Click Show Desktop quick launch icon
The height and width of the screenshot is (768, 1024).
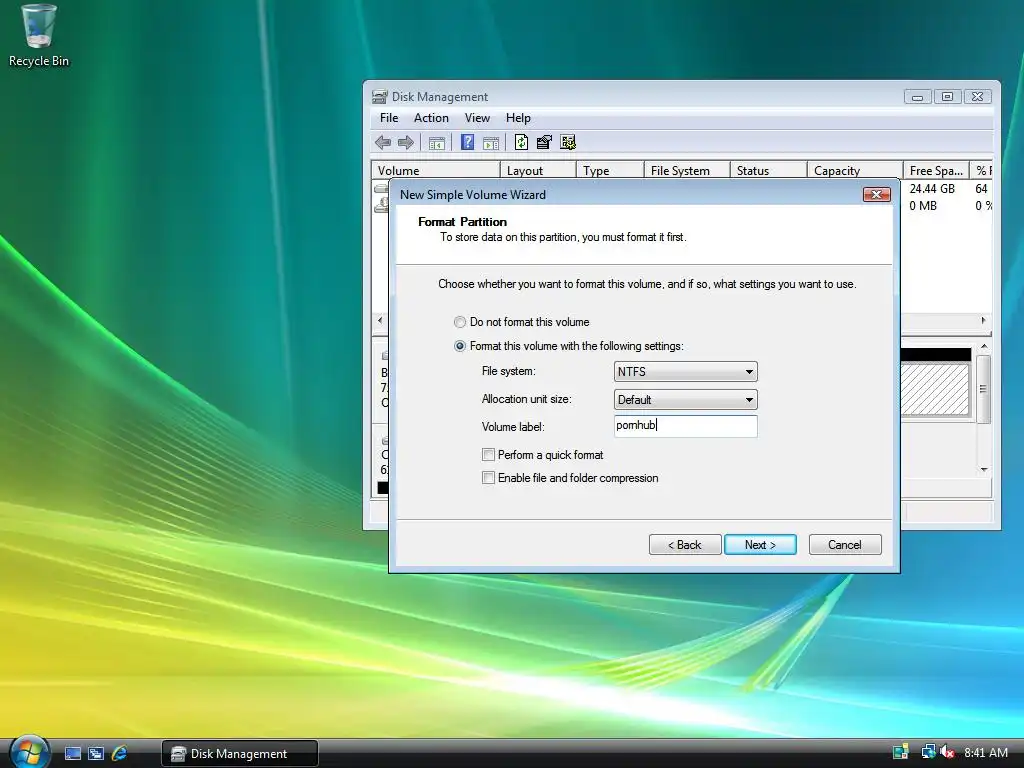(x=73, y=753)
